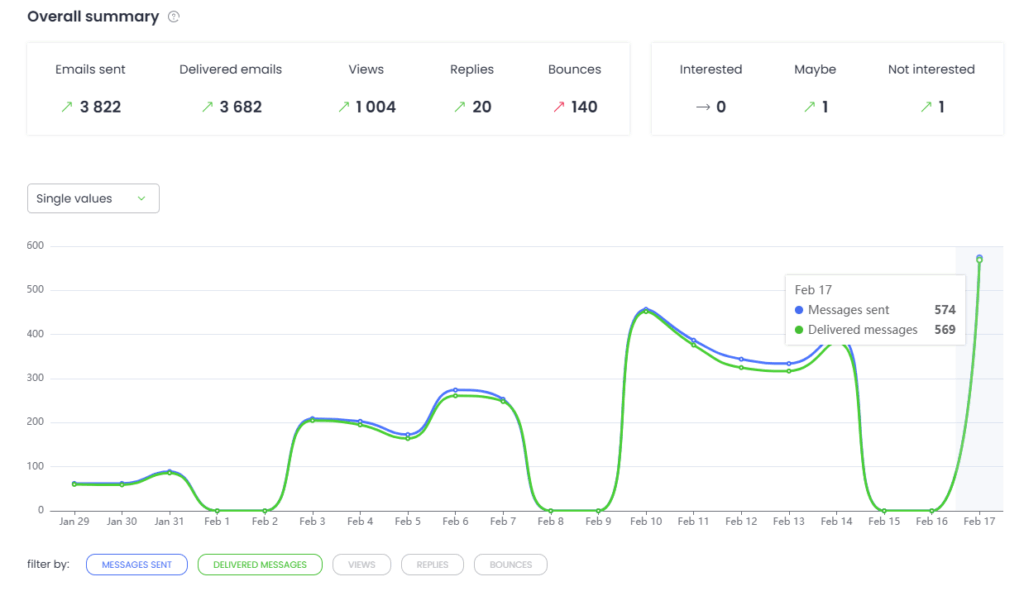This screenshot has width=1024, height=591.
Task: Toggle the Delivered Messages filter
Action: click(260, 565)
